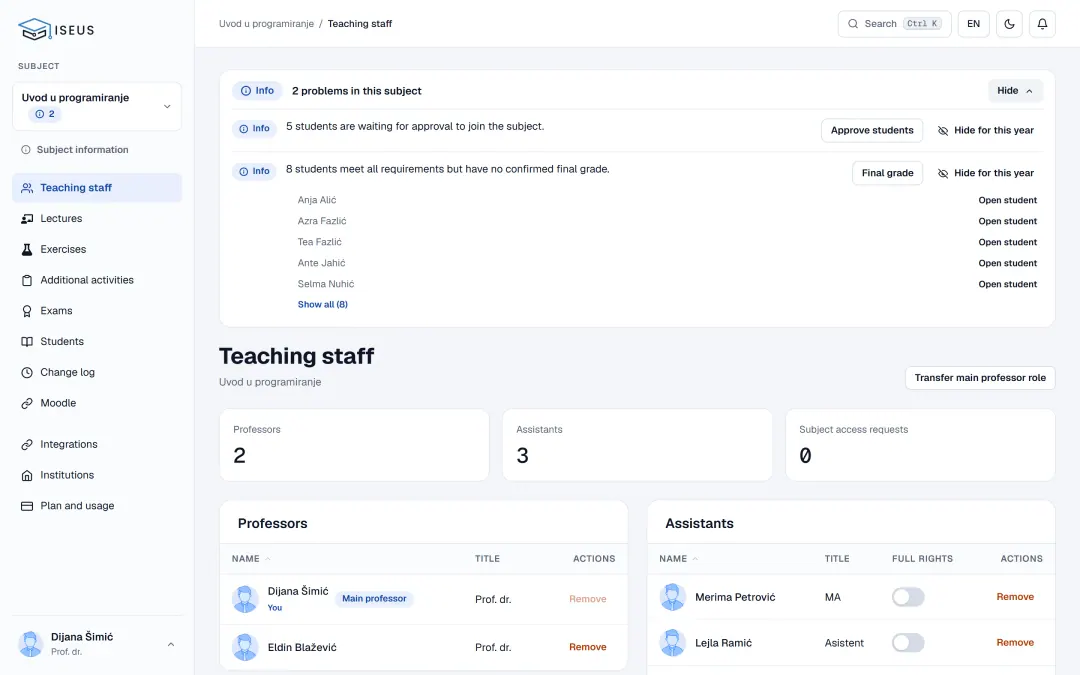Go to Institutions page
1080x675 pixels.
pyautogui.click(x=97, y=475)
